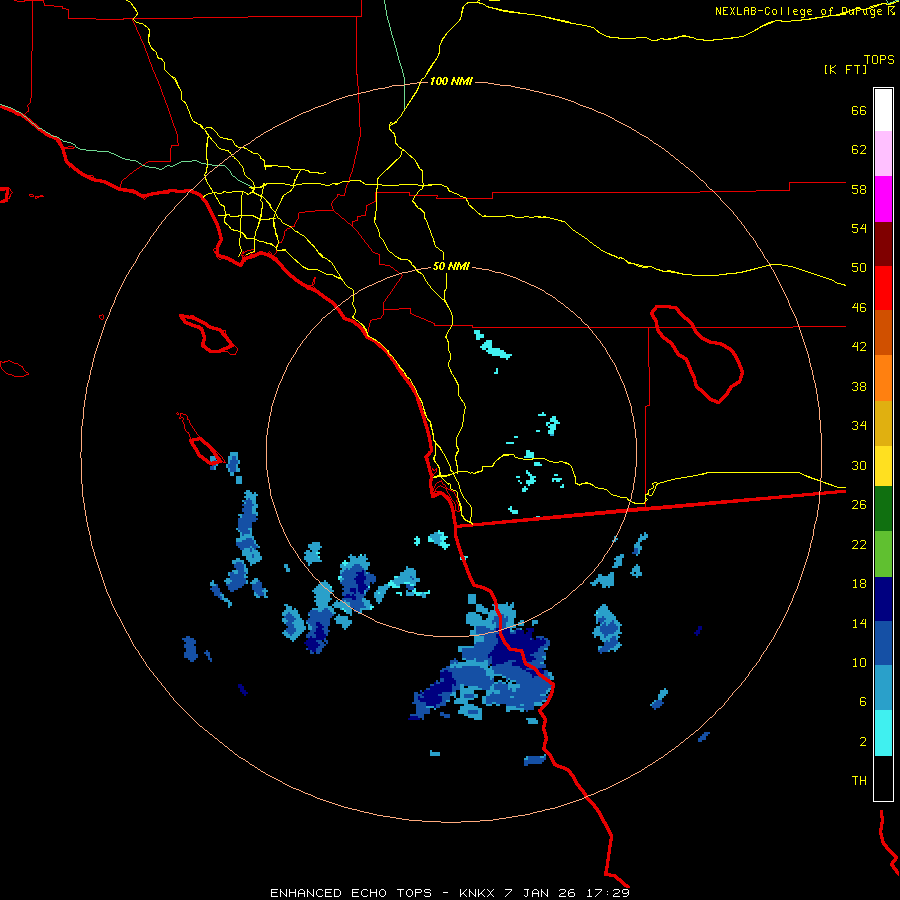Click the '42' legend value
Viewport: 900px width, 900px height.
[x=859, y=346]
